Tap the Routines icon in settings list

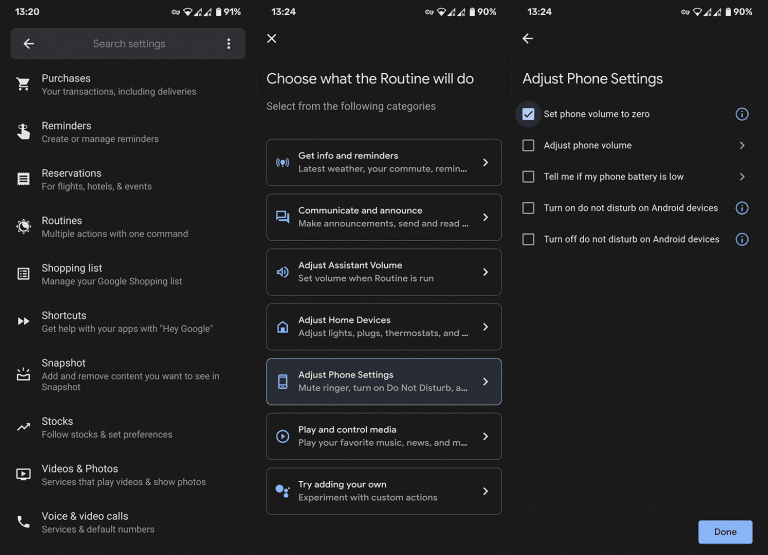point(23,227)
